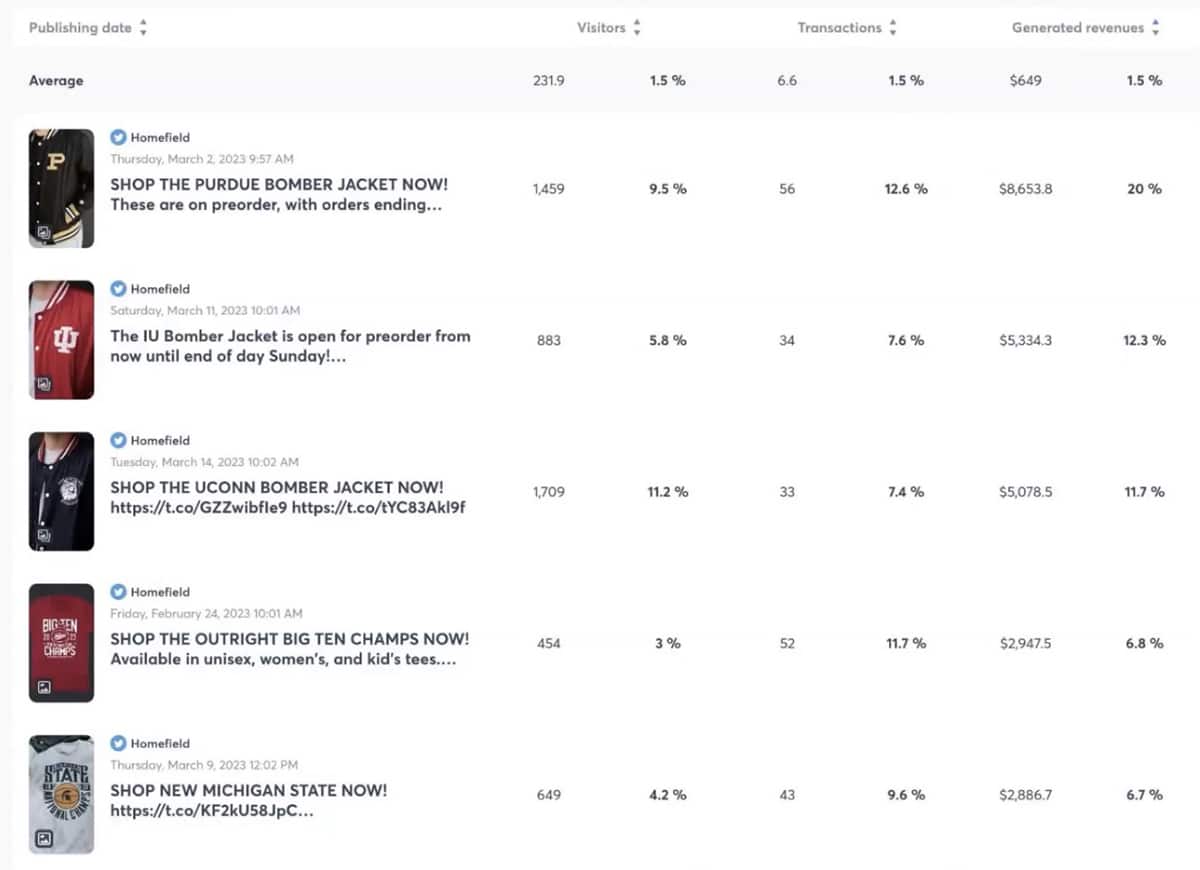This screenshot has width=1200, height=870.
Task: Click the t.co link in UCONN post
Action: point(199,507)
